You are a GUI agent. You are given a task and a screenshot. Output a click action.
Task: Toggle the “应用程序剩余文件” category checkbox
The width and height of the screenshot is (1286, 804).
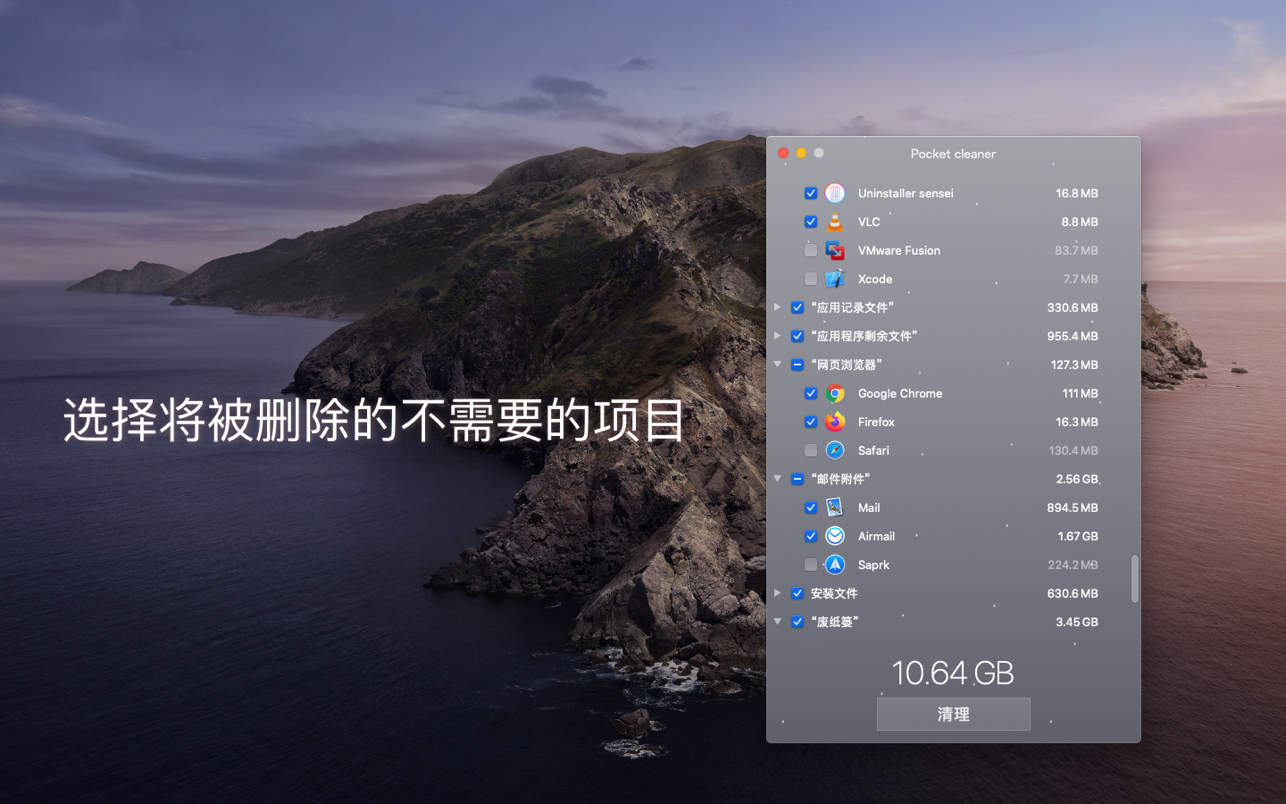pyautogui.click(x=797, y=336)
